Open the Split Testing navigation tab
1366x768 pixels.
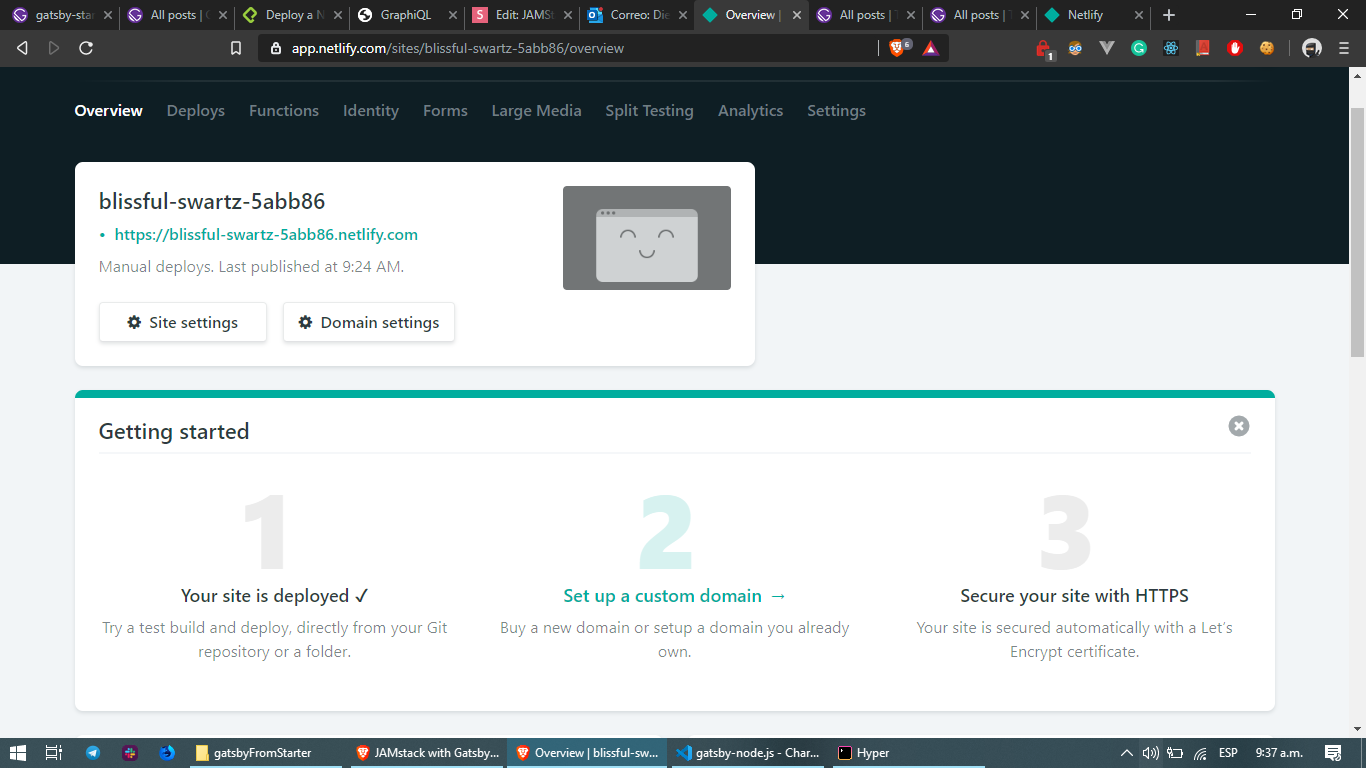(x=649, y=111)
